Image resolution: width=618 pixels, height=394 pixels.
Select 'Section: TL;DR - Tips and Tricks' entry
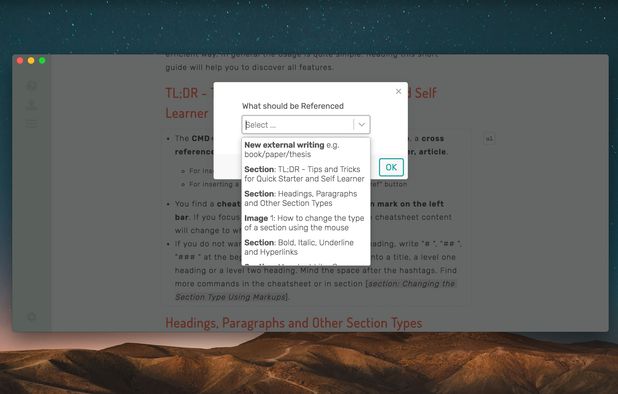tap(306, 174)
